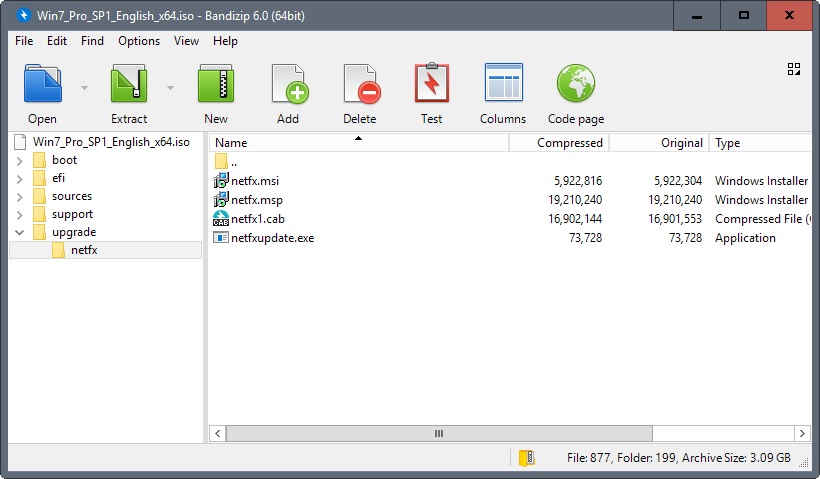
Task: Click the scroll right arrow
Action: tap(802, 434)
